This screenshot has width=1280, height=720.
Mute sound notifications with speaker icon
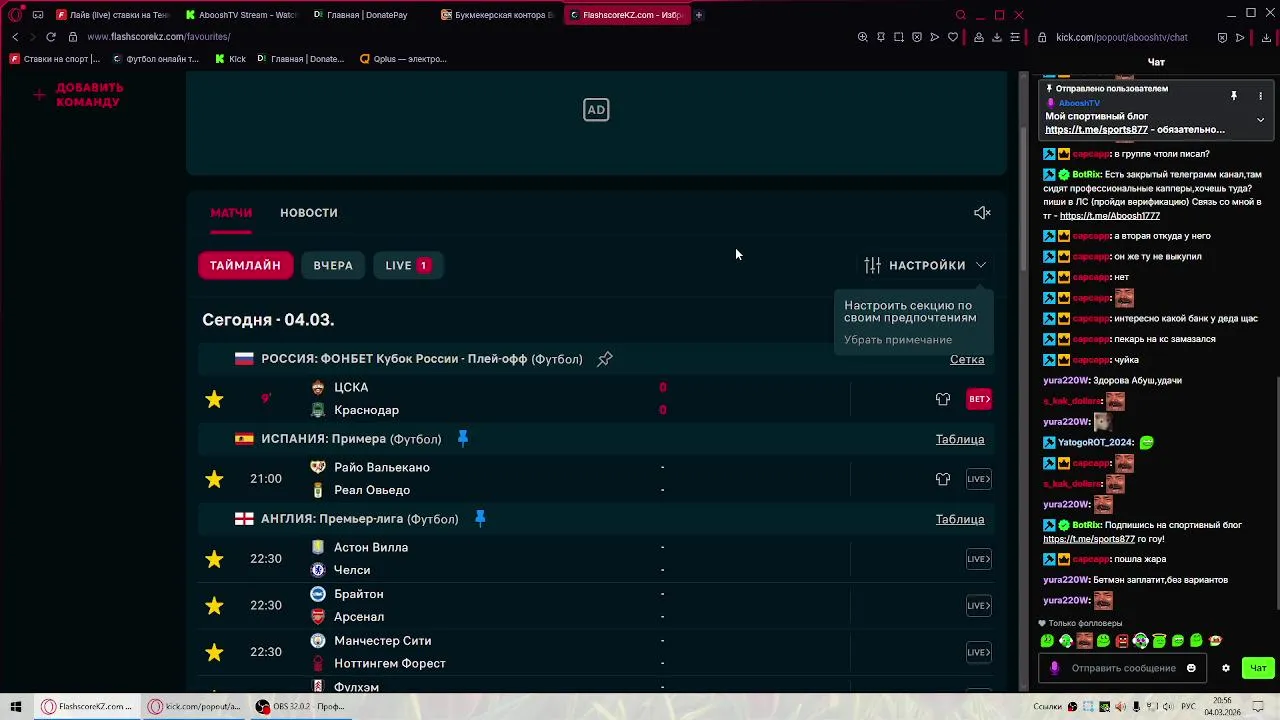[982, 213]
